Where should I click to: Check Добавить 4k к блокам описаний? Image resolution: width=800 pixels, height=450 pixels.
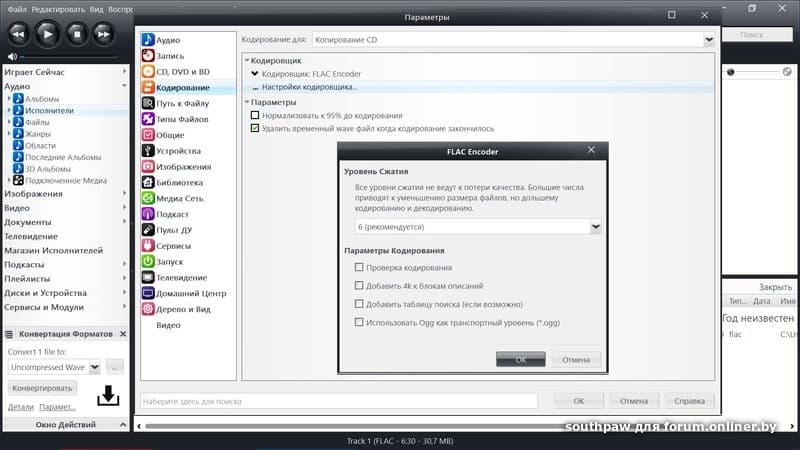[359, 285]
